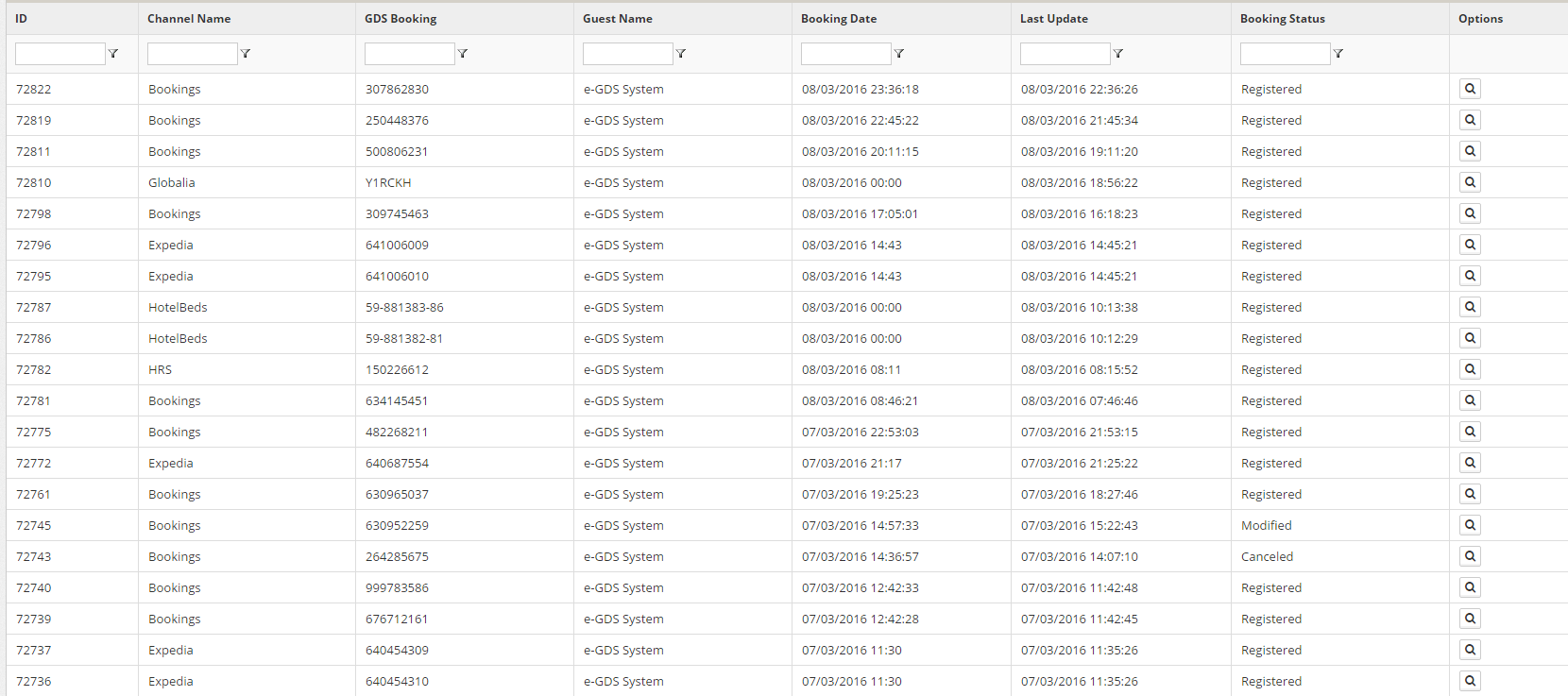This screenshot has width=1568, height=696.
Task: Select last update 08/03/2016 10:13:38
Action: [1080, 308]
